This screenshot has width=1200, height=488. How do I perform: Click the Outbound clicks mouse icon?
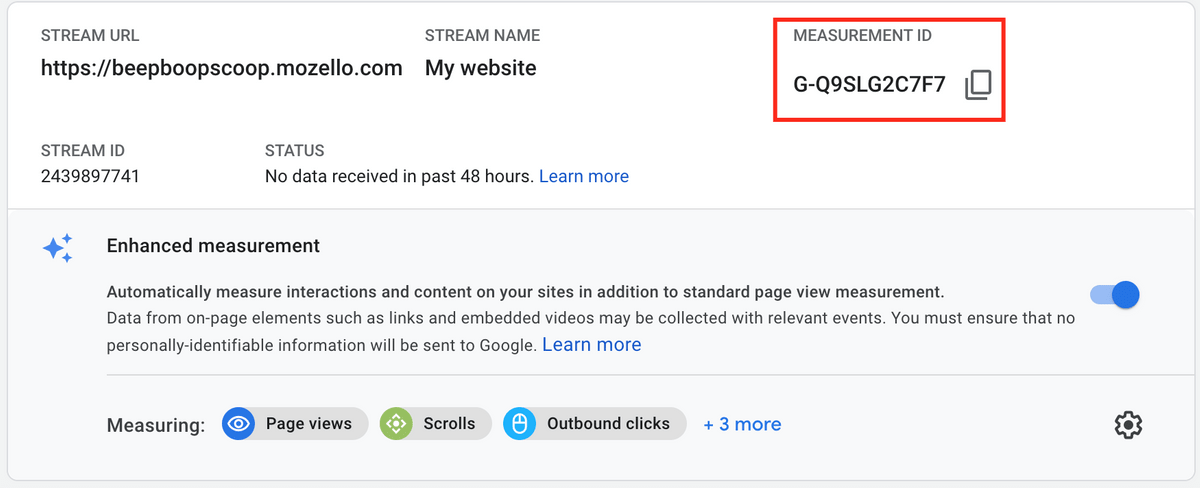pyautogui.click(x=520, y=424)
